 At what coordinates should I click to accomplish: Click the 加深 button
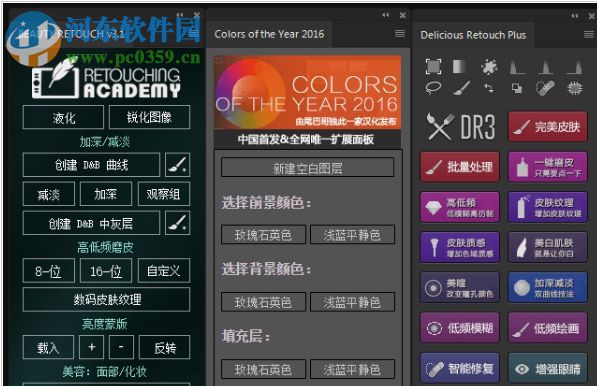click(x=106, y=194)
